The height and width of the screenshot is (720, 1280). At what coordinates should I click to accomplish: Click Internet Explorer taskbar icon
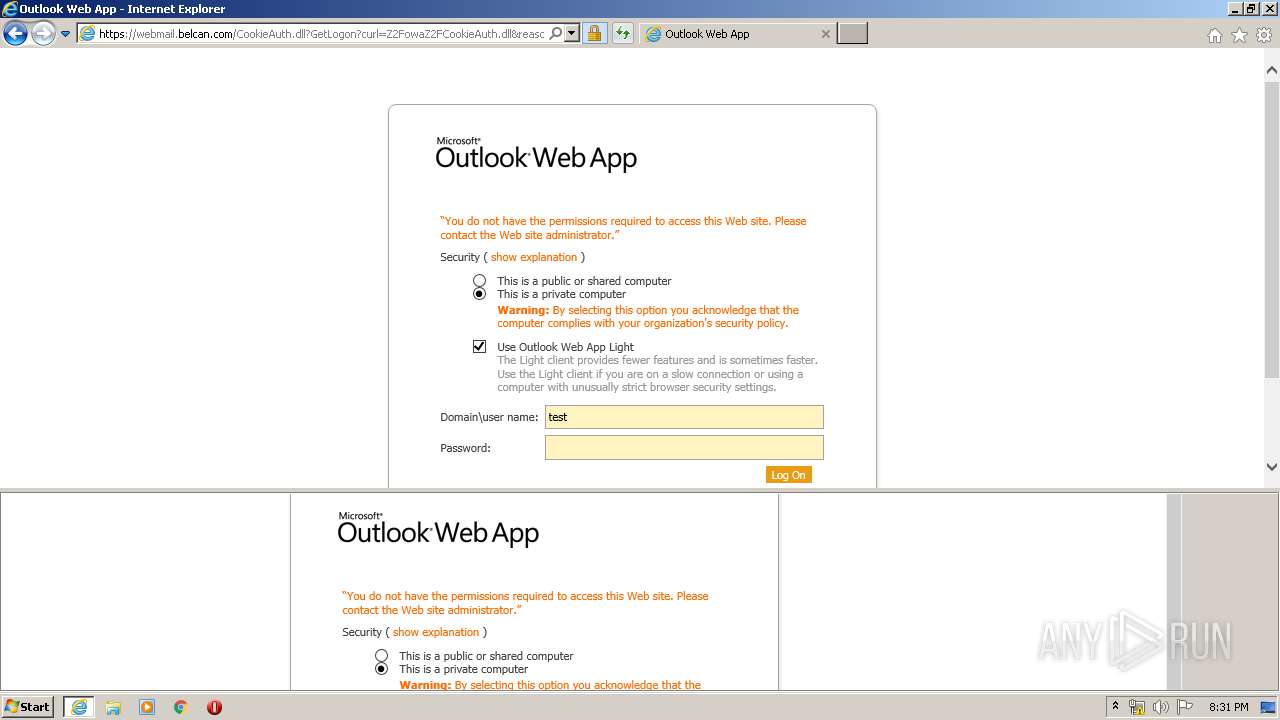(79, 707)
